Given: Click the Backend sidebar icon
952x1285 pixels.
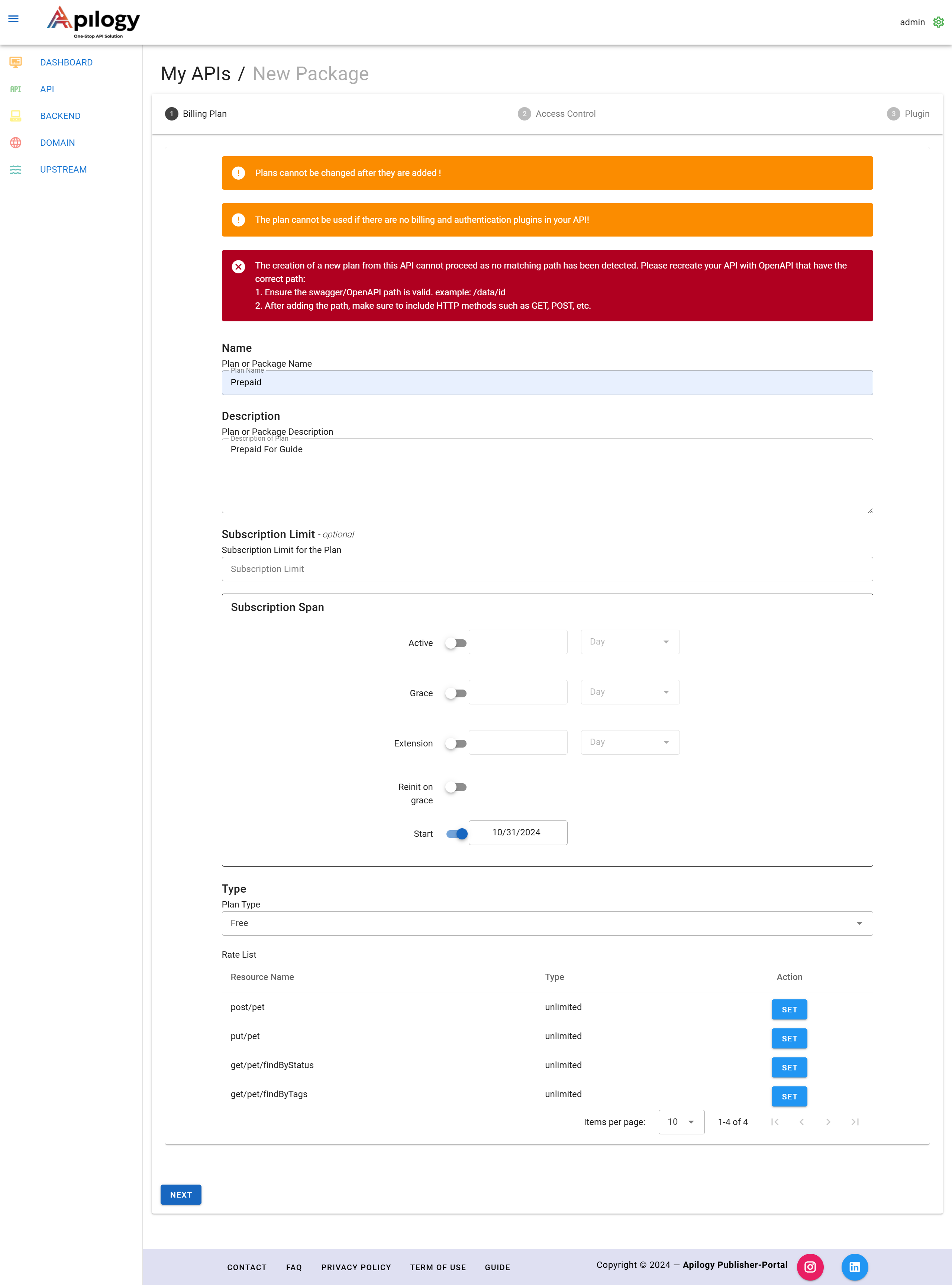Looking at the screenshot, I should (16, 116).
